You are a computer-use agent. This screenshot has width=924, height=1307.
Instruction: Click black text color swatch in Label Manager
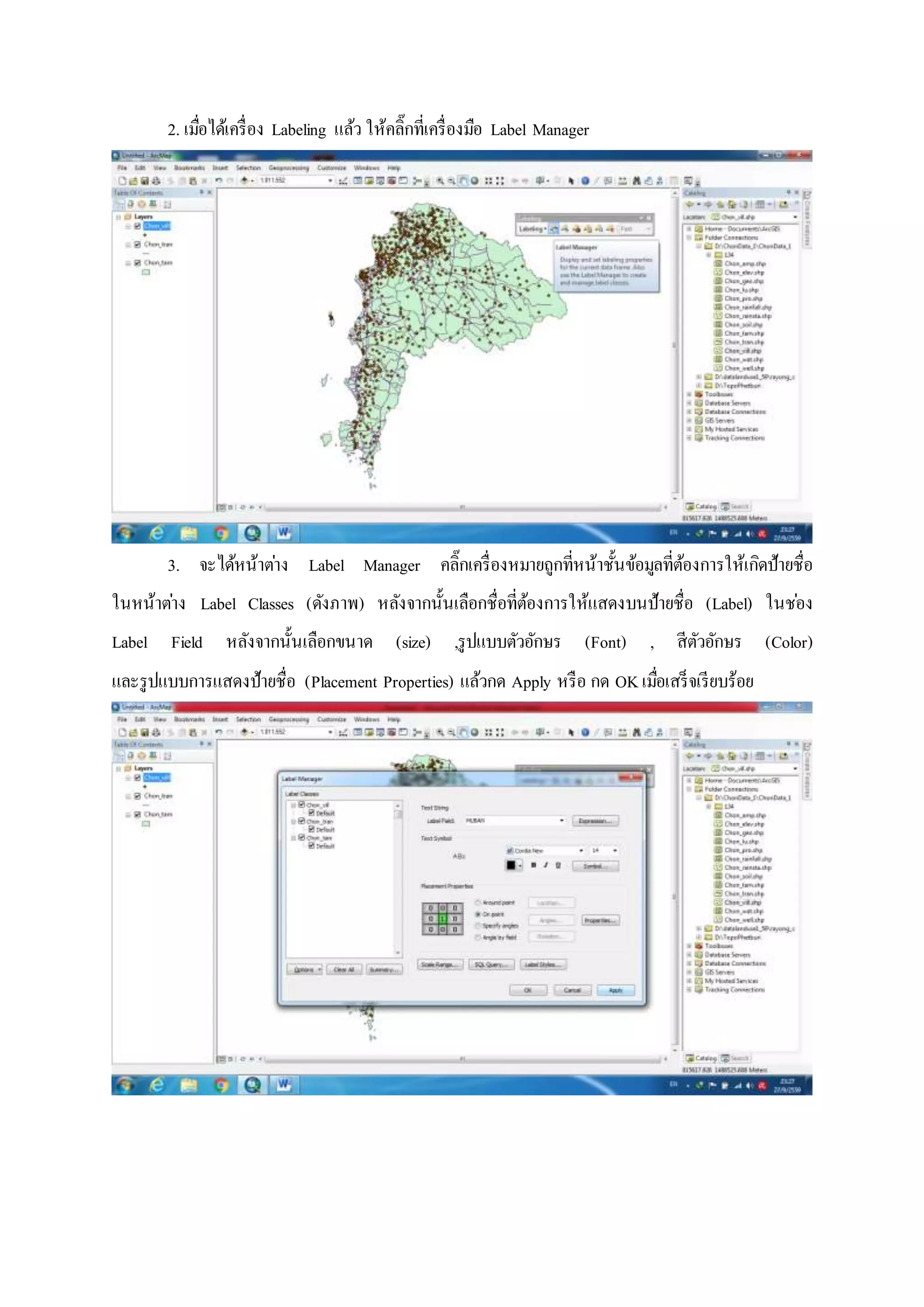pos(511,865)
